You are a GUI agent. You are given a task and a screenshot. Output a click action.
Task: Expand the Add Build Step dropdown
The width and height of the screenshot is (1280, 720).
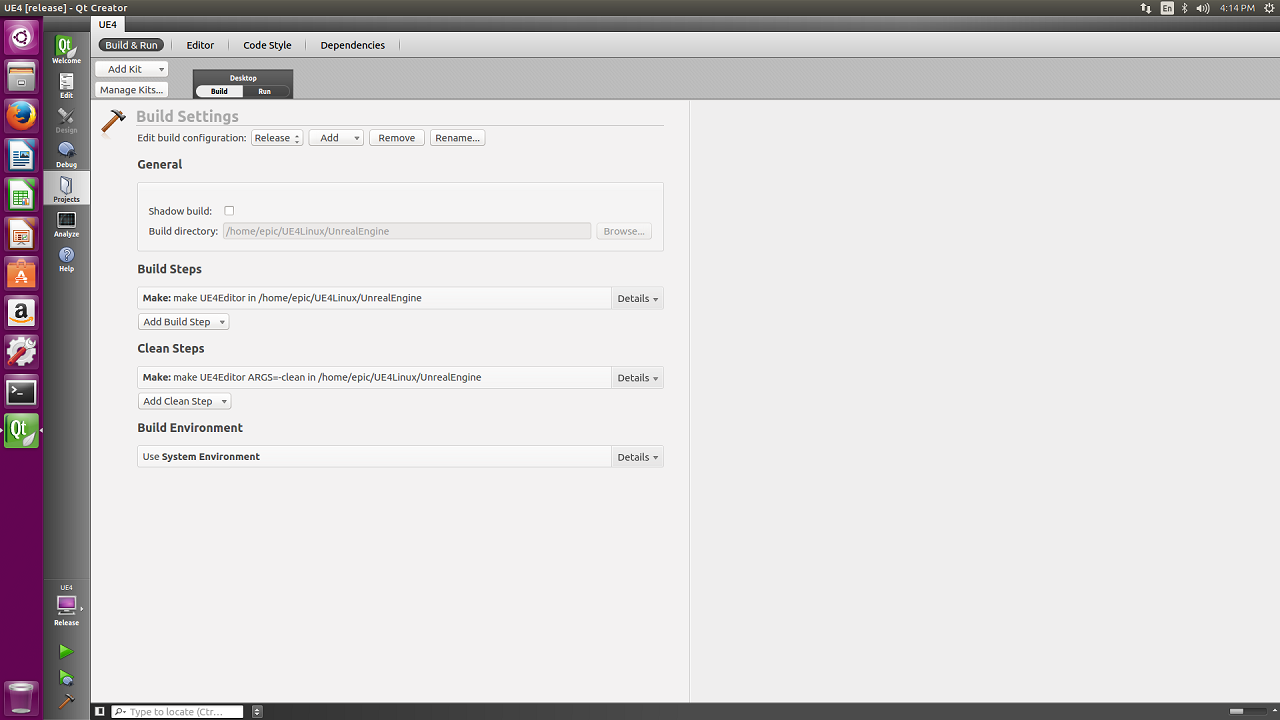(x=183, y=322)
